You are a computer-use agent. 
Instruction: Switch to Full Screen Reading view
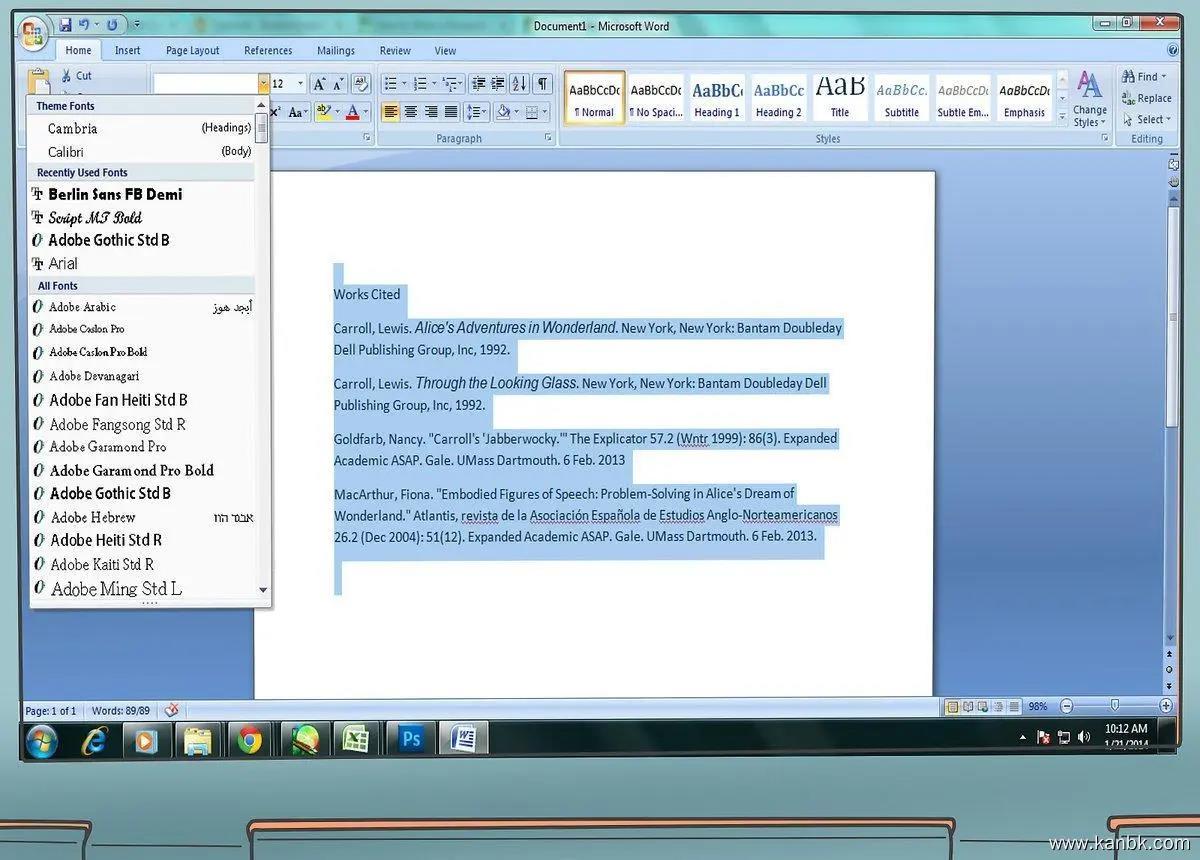tap(968, 707)
